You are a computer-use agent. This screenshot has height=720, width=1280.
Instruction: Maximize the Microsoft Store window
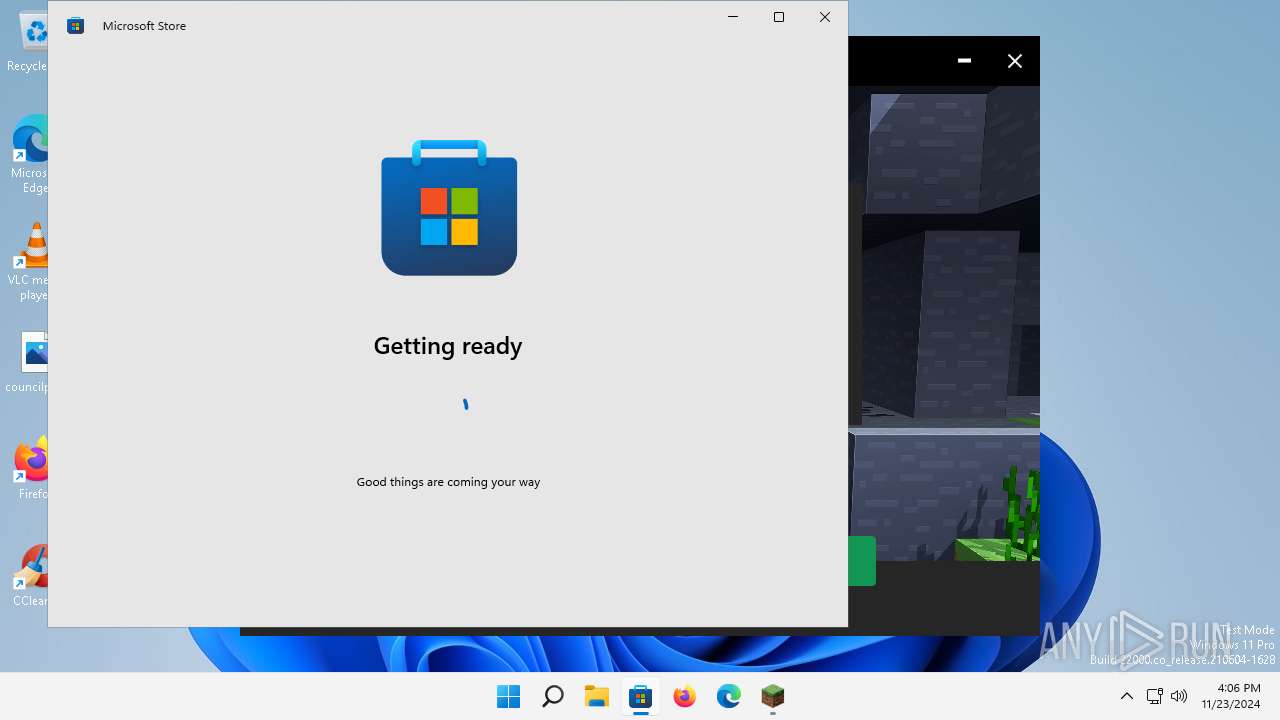(779, 17)
